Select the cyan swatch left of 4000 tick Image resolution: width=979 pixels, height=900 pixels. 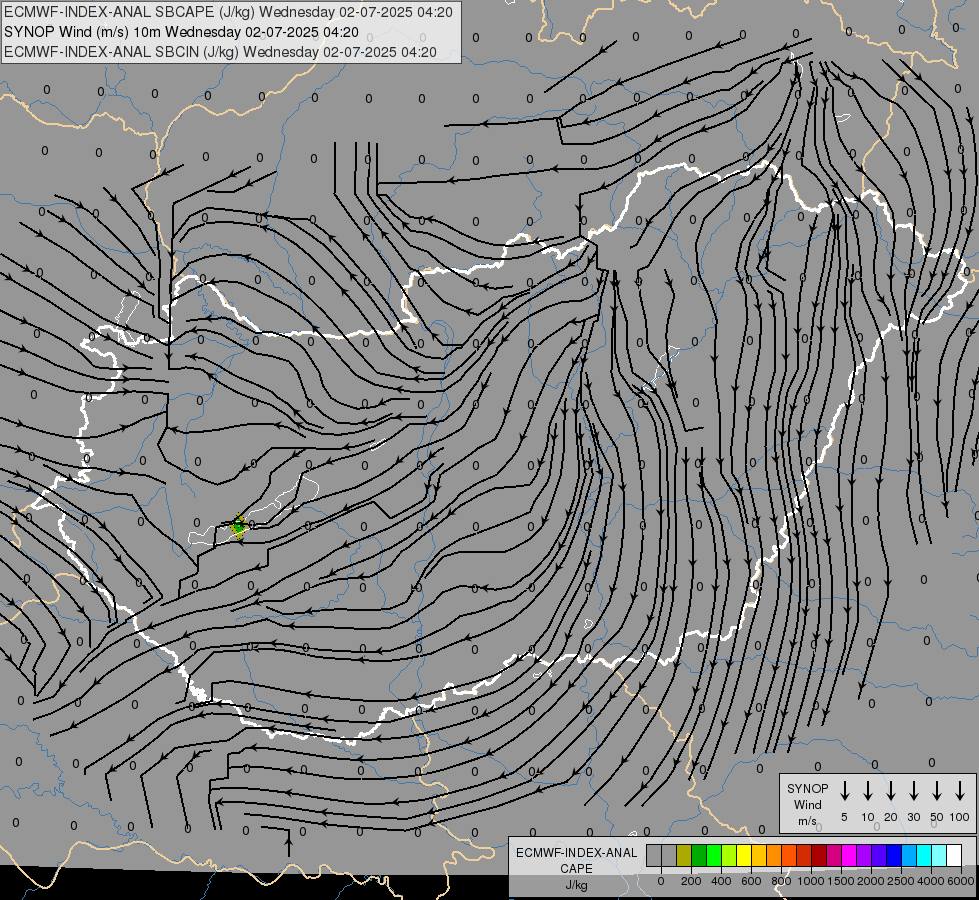923,856
